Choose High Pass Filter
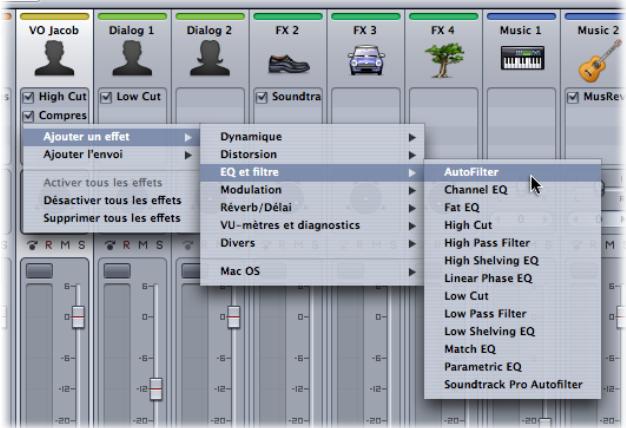This screenshot has height=428, width=626. tap(513, 243)
